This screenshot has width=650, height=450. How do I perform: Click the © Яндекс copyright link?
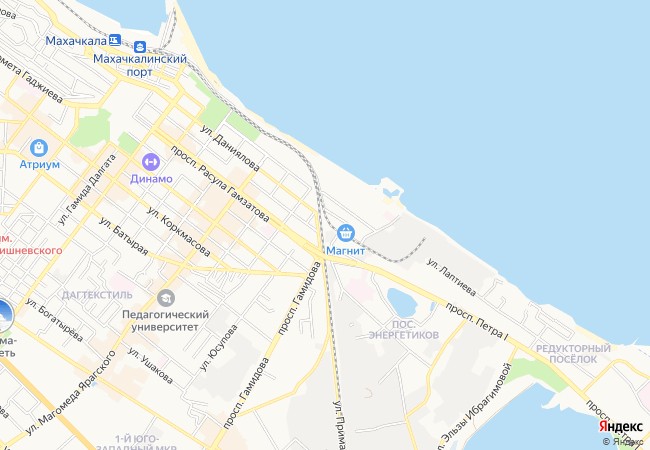click(623, 442)
